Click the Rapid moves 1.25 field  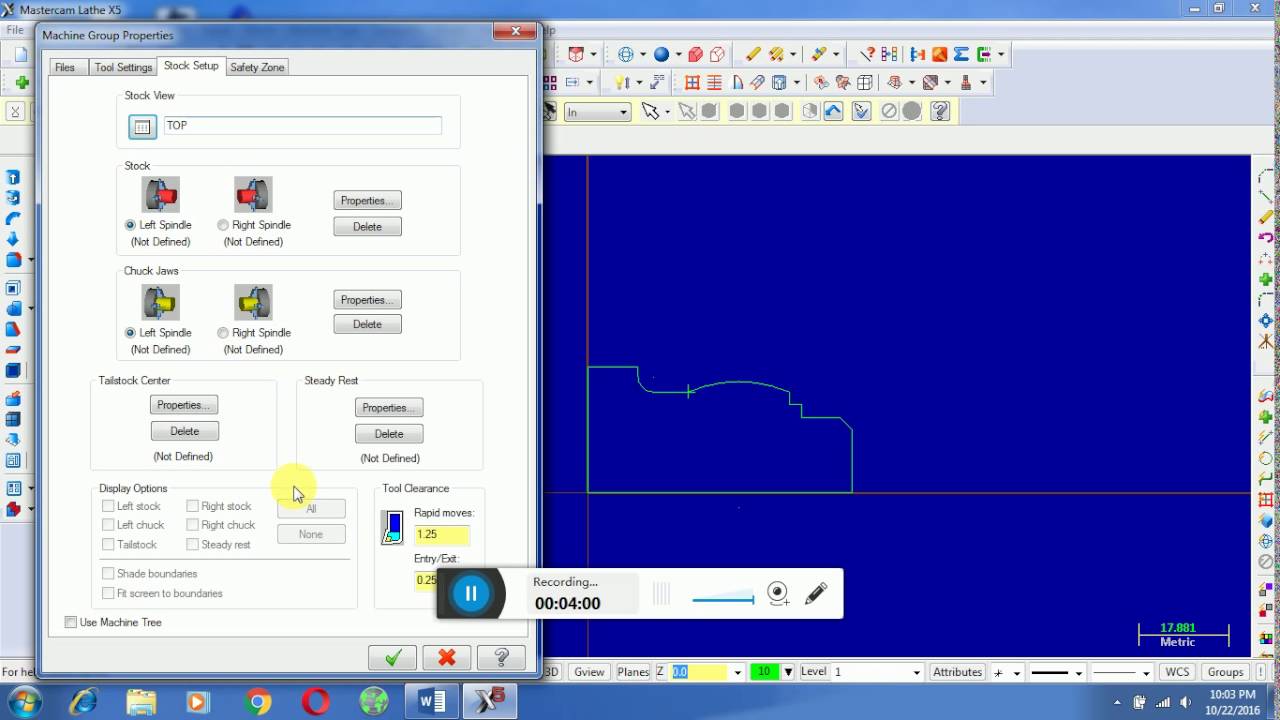(x=441, y=534)
